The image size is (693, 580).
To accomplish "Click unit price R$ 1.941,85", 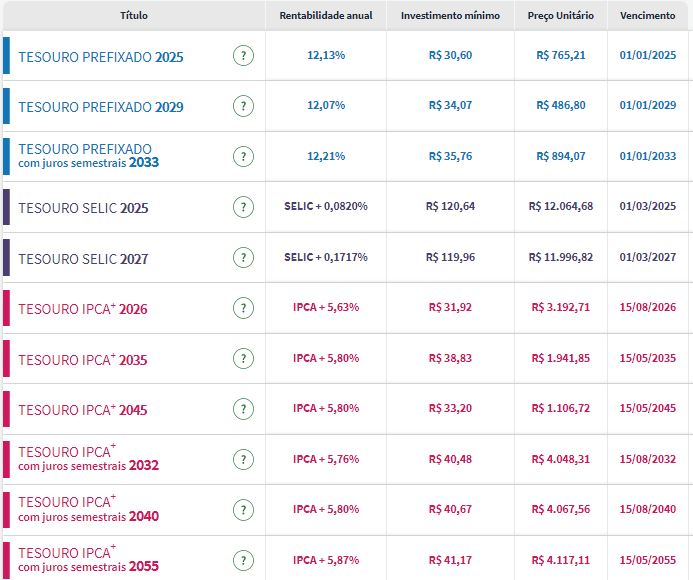I will tap(561, 358).
